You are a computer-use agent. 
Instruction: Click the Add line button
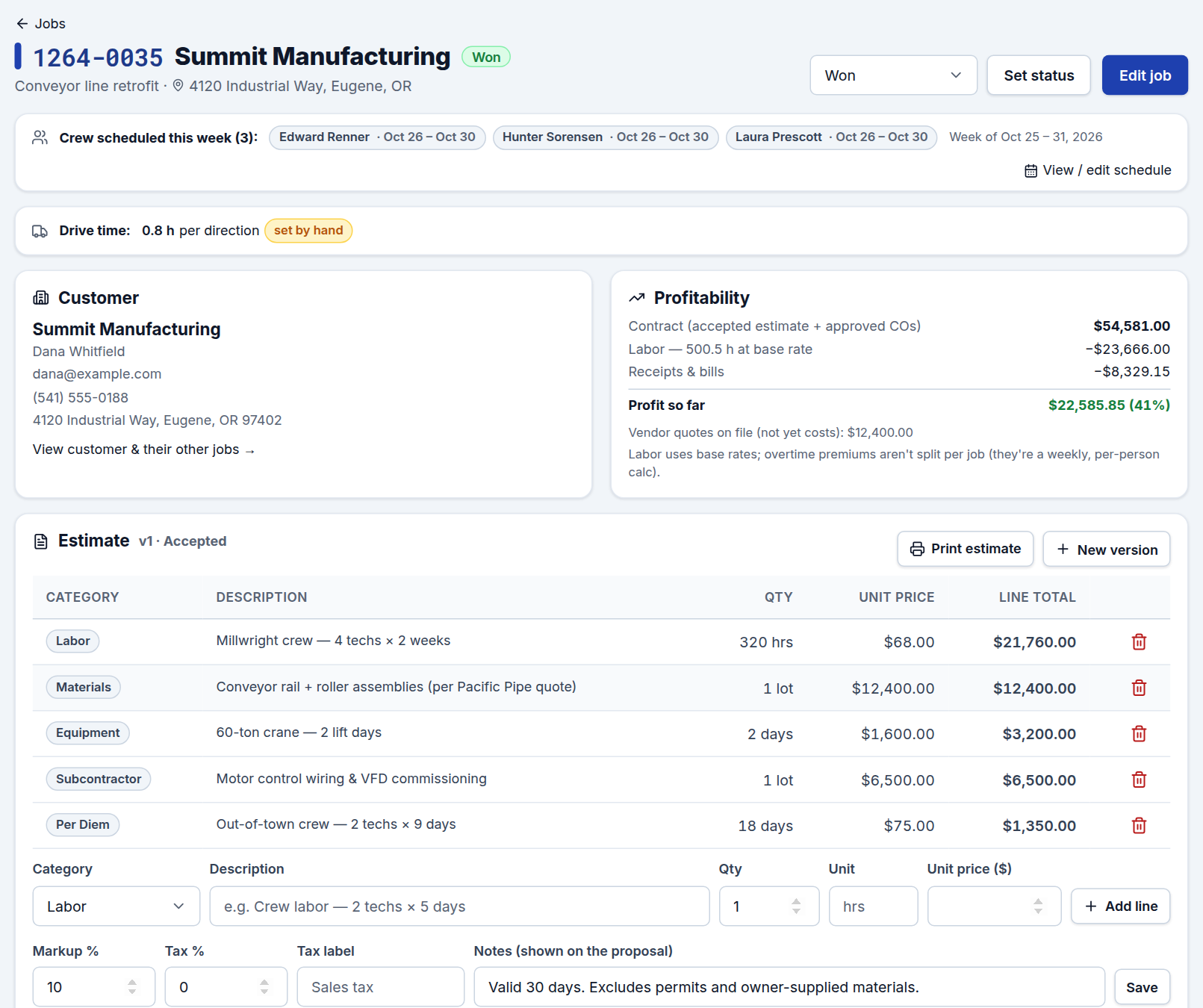coord(1120,906)
